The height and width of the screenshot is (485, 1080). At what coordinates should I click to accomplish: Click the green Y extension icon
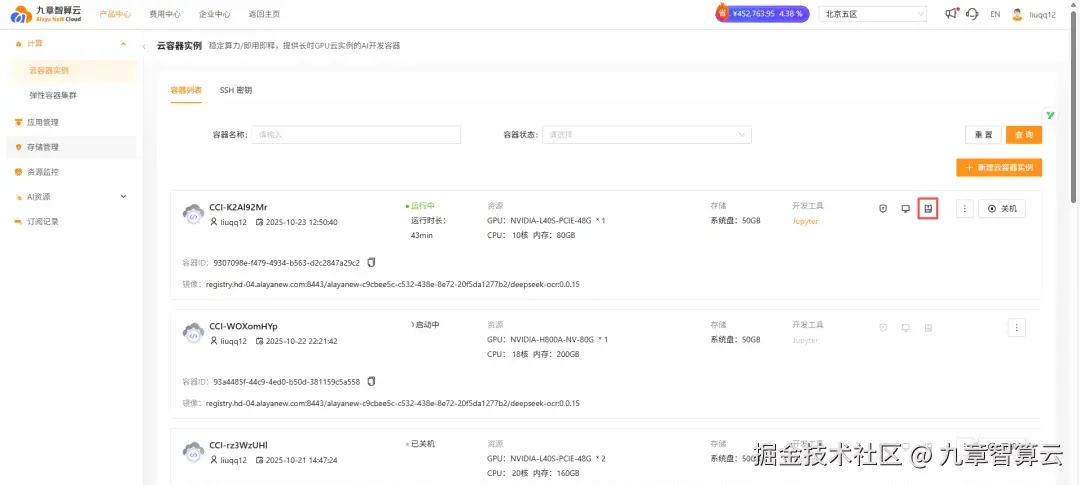point(1050,115)
